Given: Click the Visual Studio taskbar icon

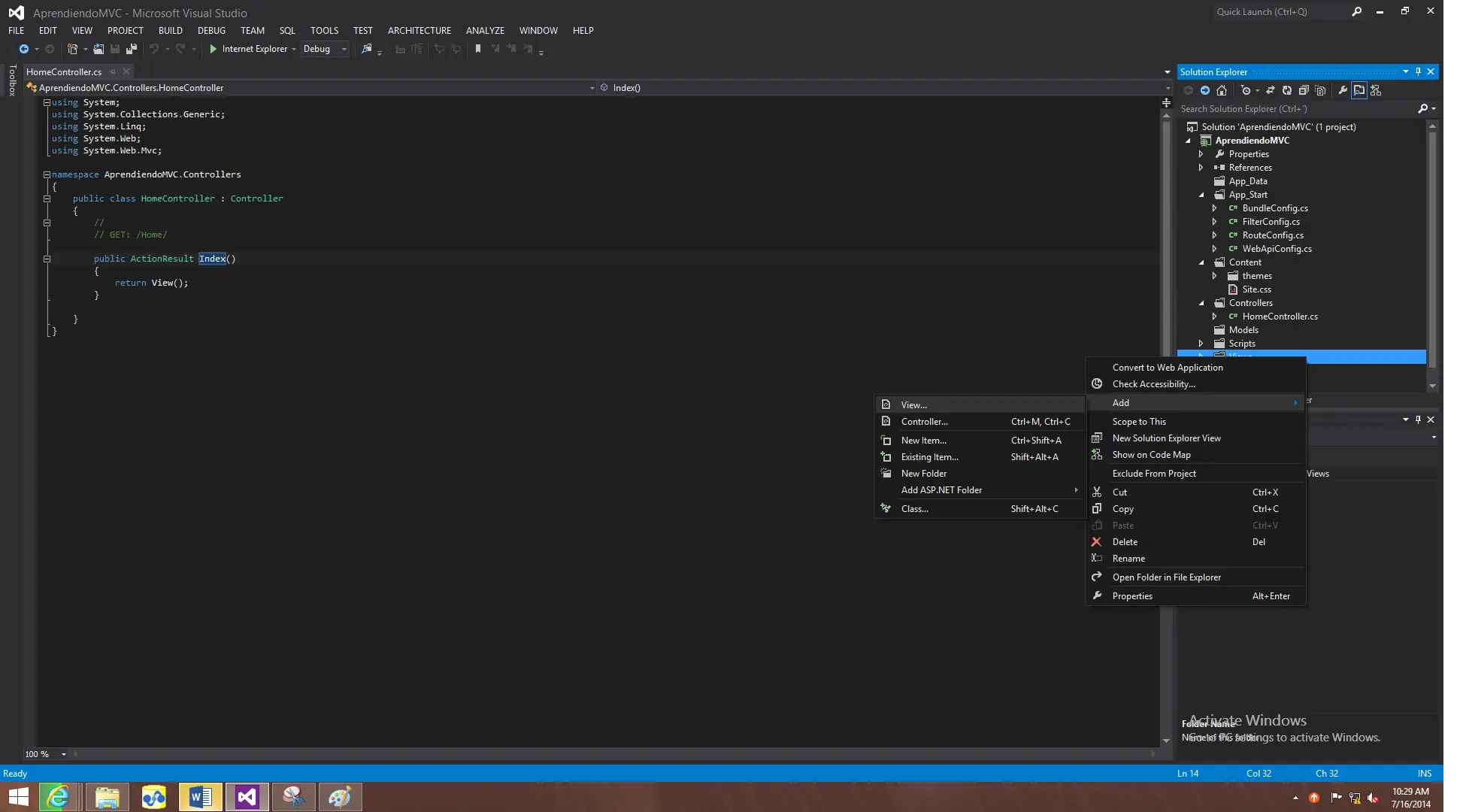Looking at the screenshot, I should (x=247, y=797).
